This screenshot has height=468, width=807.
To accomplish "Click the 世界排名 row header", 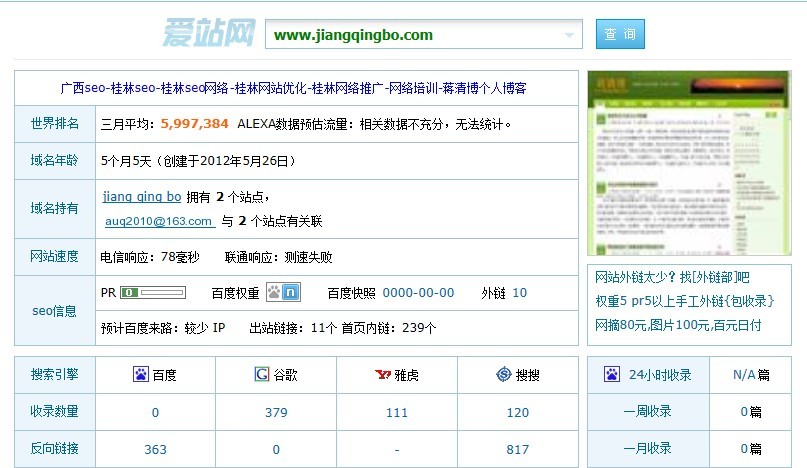I will 55,124.
